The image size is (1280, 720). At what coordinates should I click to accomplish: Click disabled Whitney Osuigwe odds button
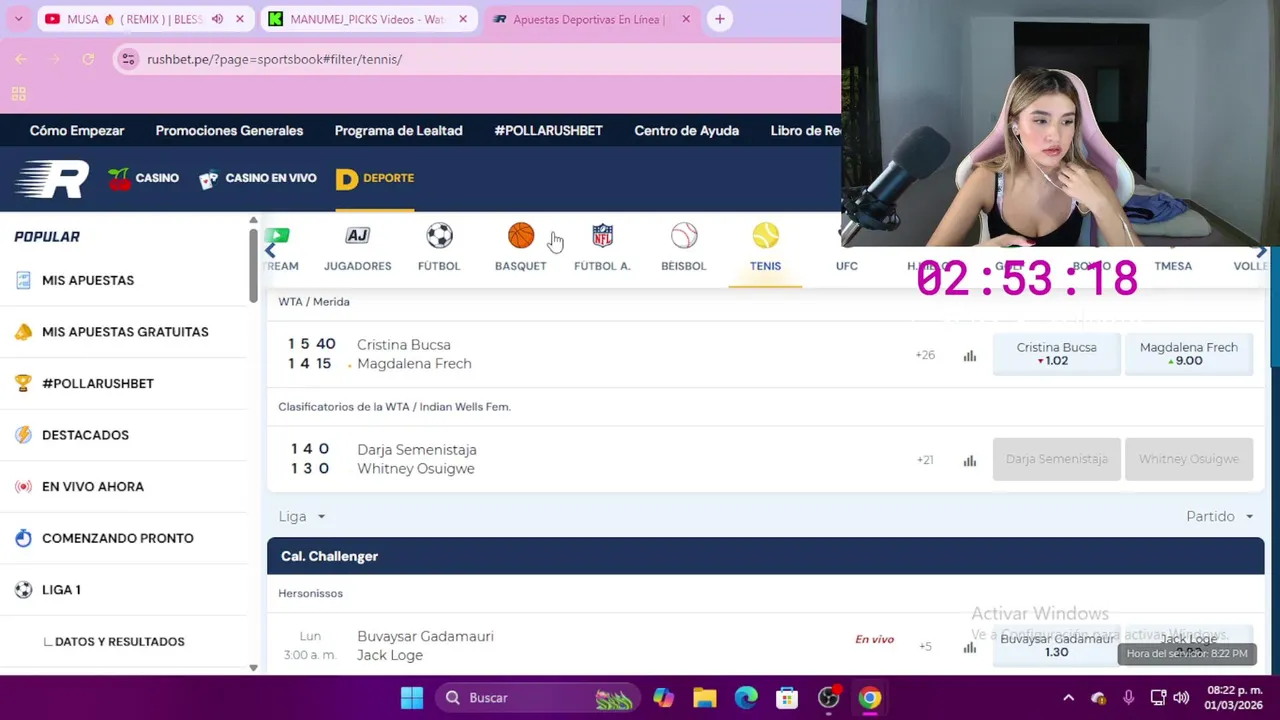click(1189, 459)
